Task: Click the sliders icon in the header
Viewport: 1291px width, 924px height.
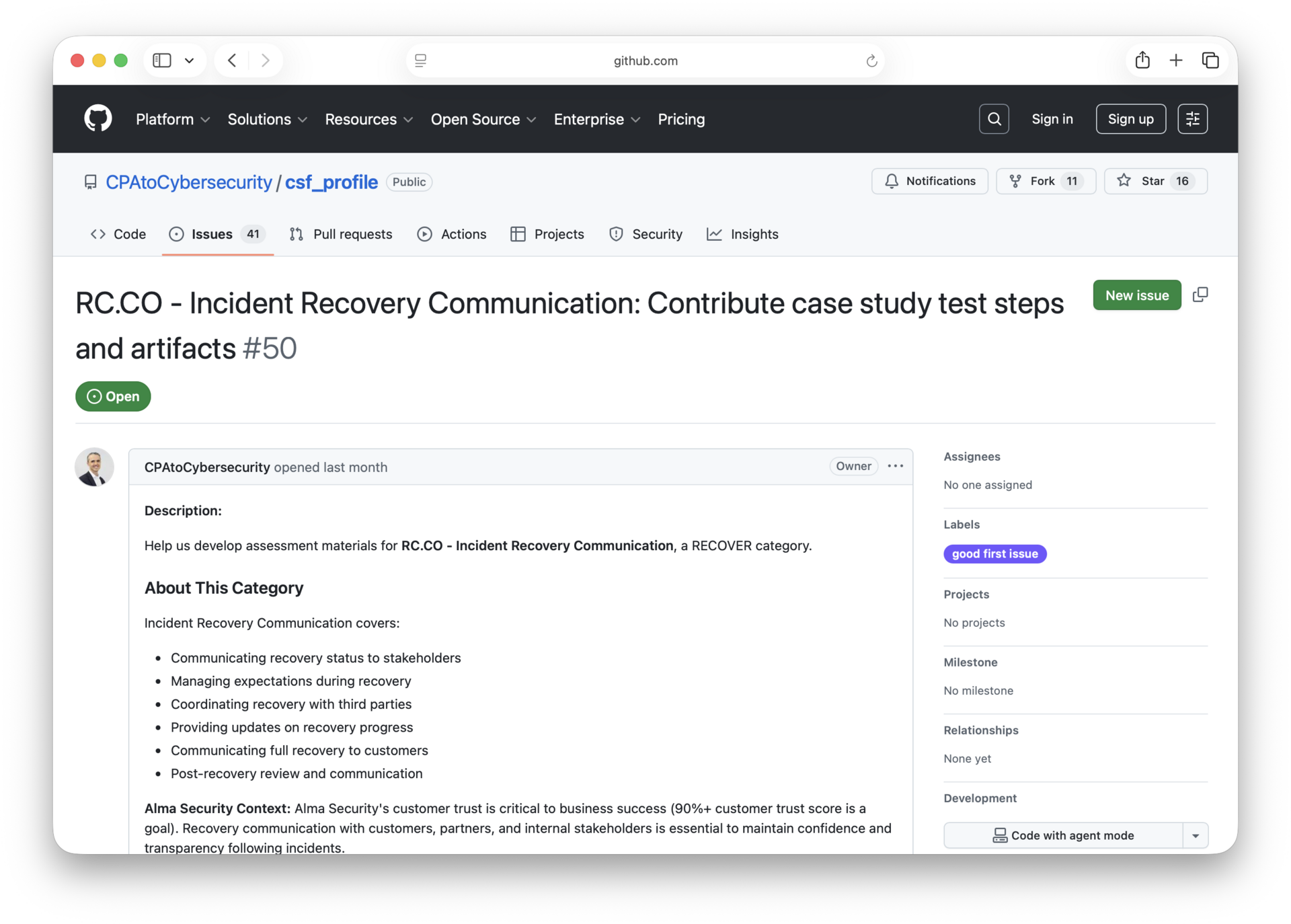Action: tap(1193, 119)
